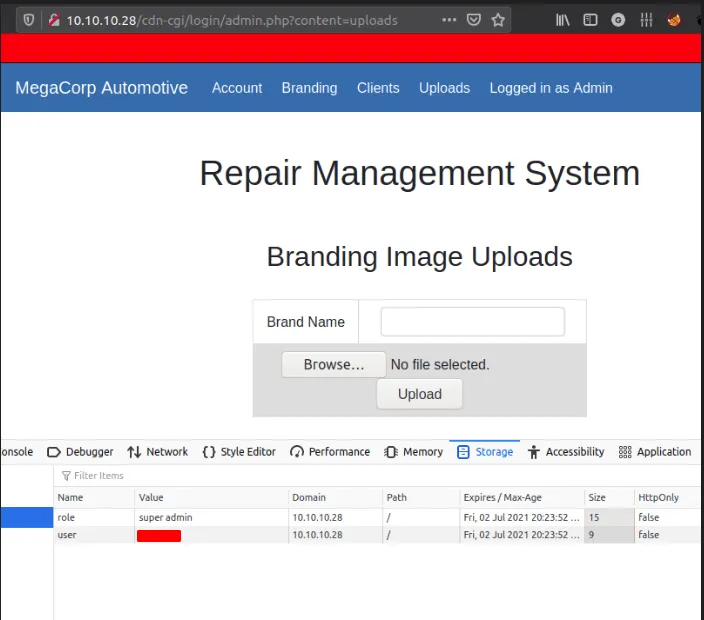Switch to the Accessibility devtools tab
Screen dimensions: 704x620
click(x=566, y=452)
